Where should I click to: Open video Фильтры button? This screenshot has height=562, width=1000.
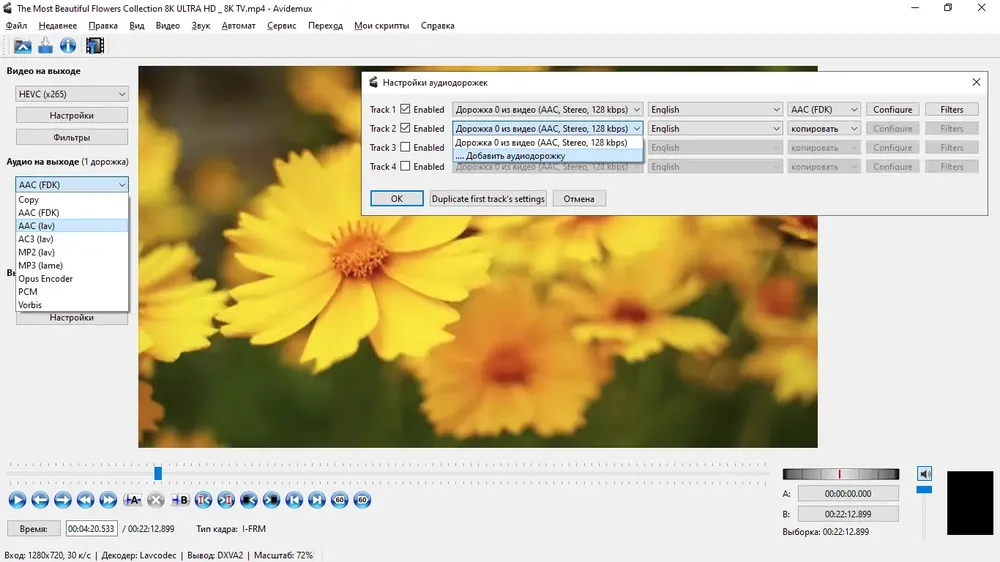pos(71,137)
